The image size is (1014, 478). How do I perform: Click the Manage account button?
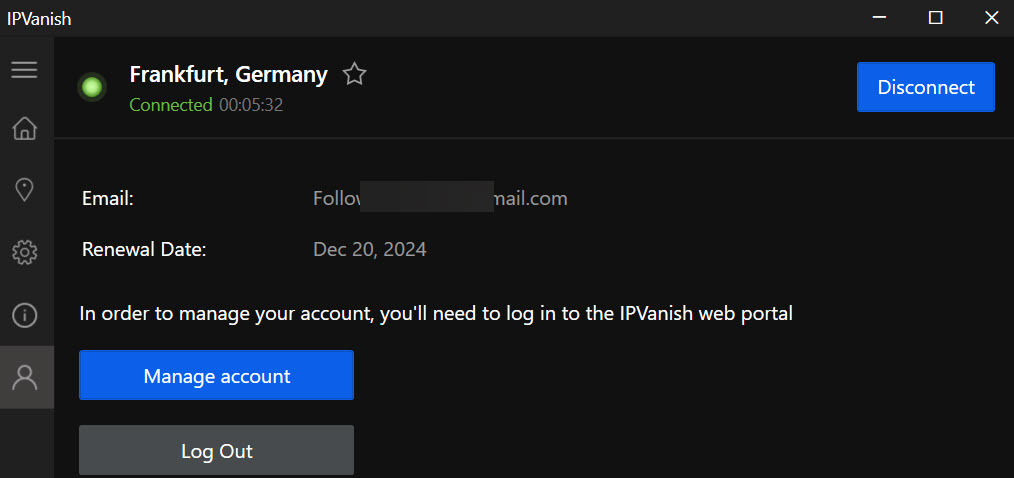(216, 376)
